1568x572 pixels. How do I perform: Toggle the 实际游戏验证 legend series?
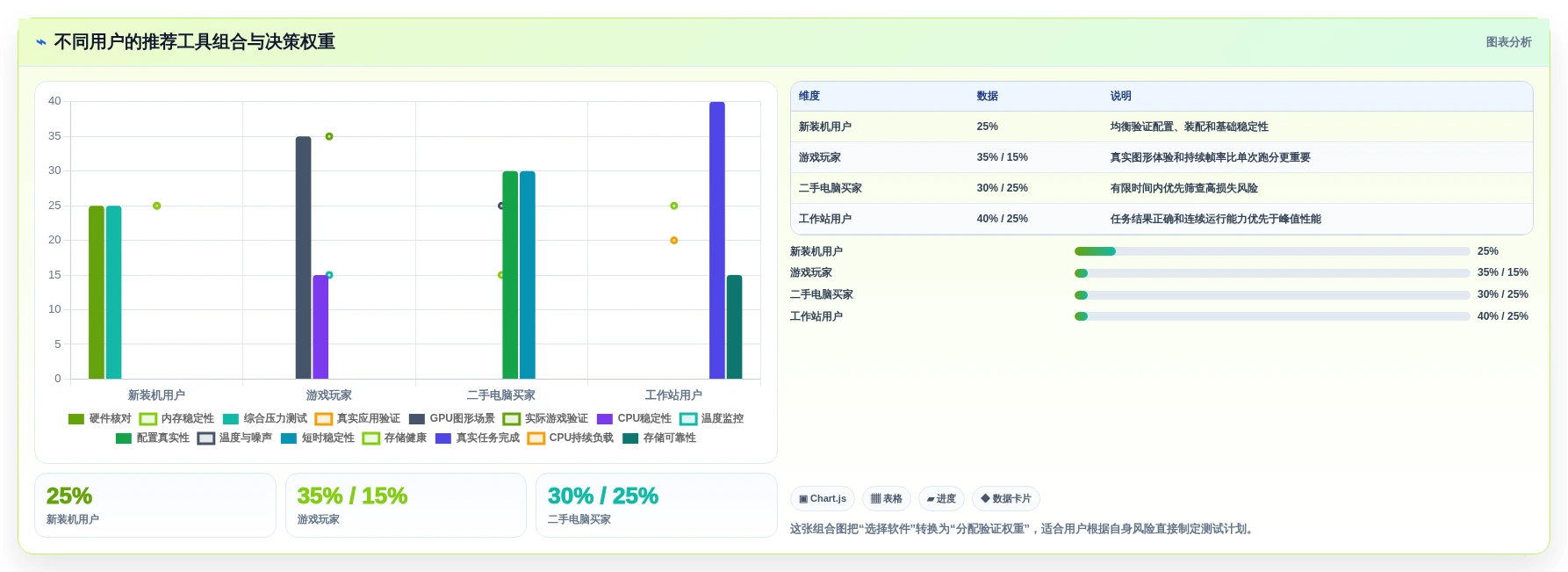(546, 419)
